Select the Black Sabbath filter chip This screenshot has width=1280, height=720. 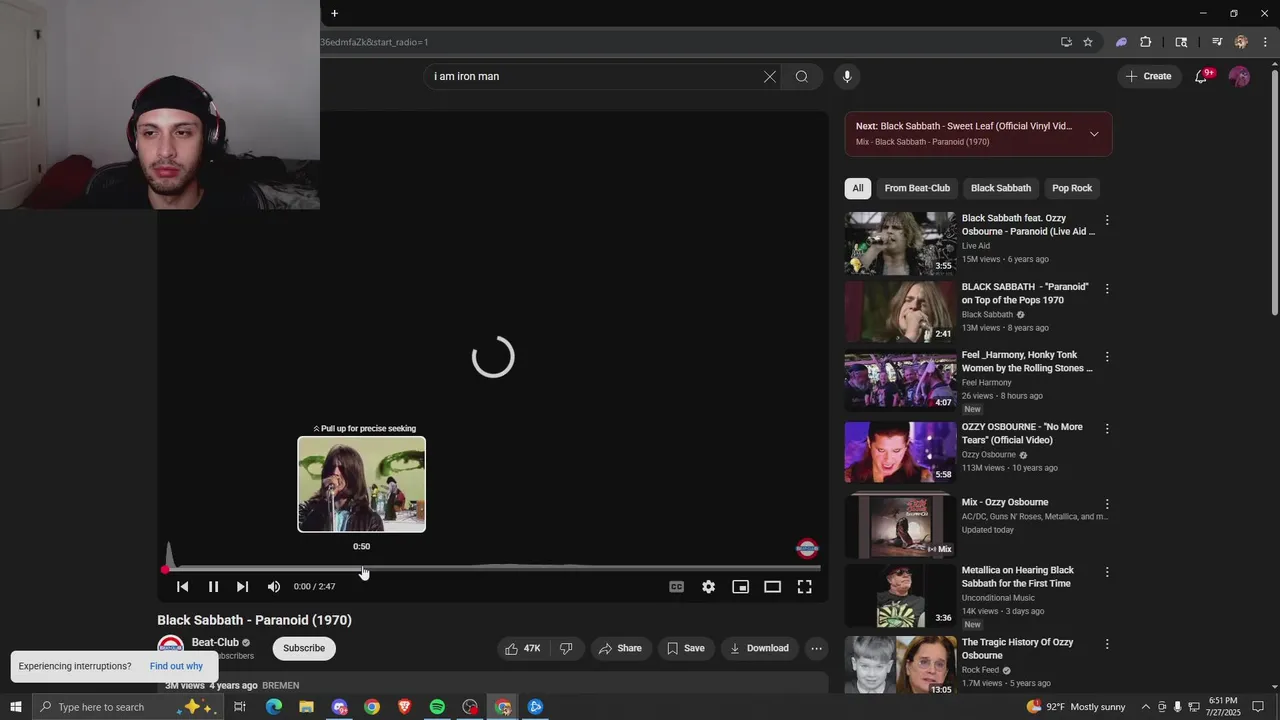coord(1000,188)
